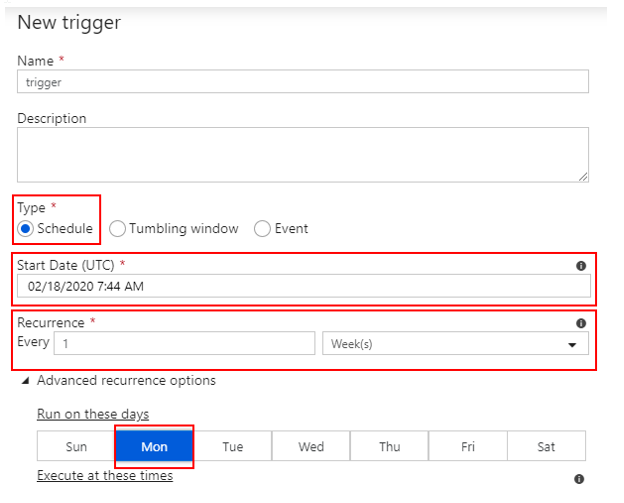Click the Execute at these times link

[104, 476]
